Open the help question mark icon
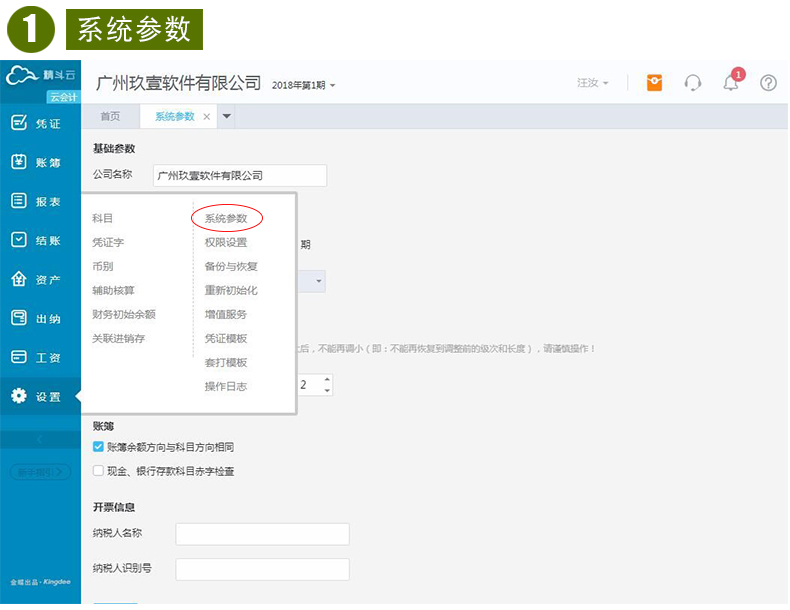Viewport: 790px width, 610px height. pos(768,83)
